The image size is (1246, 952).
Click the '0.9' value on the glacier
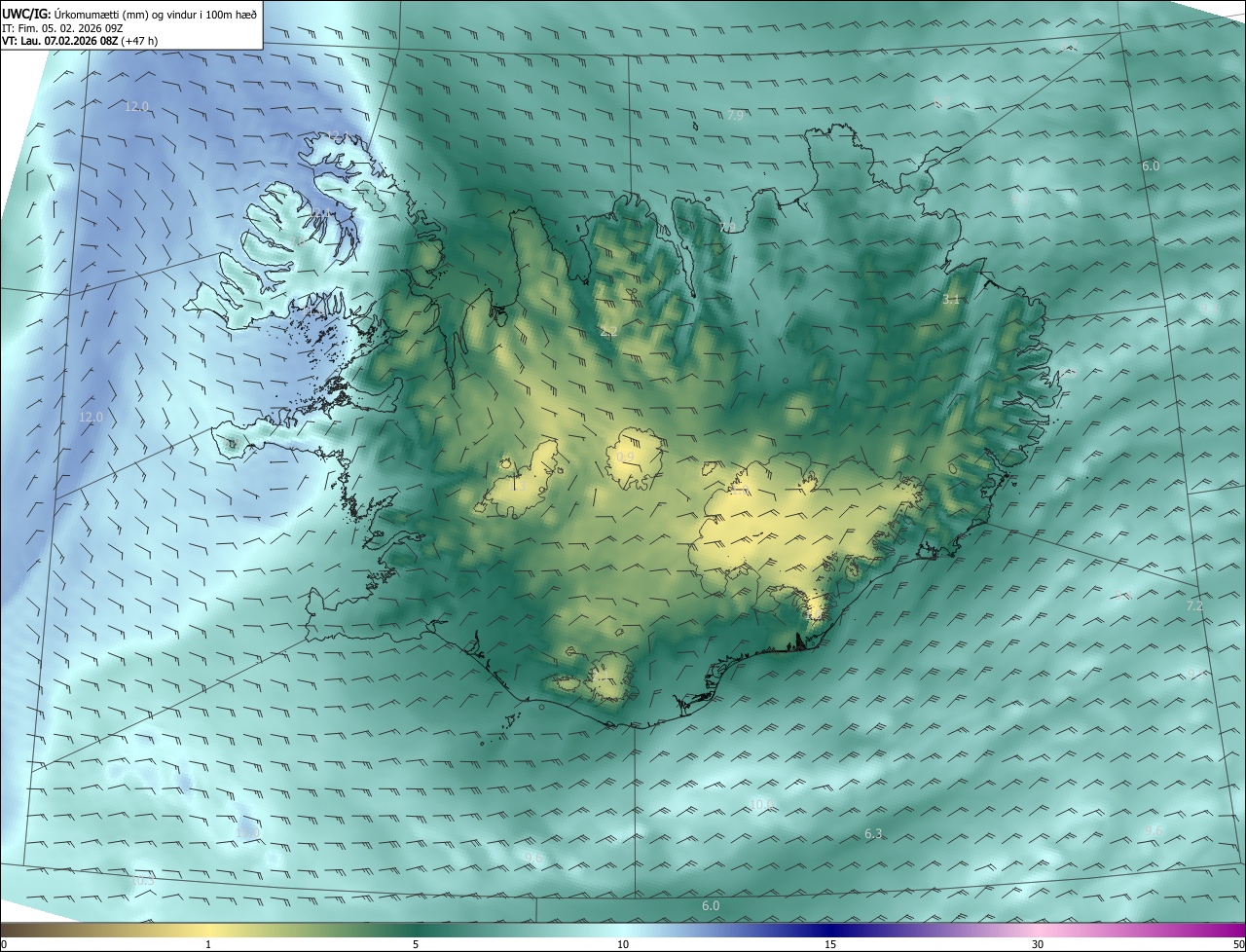(625, 457)
